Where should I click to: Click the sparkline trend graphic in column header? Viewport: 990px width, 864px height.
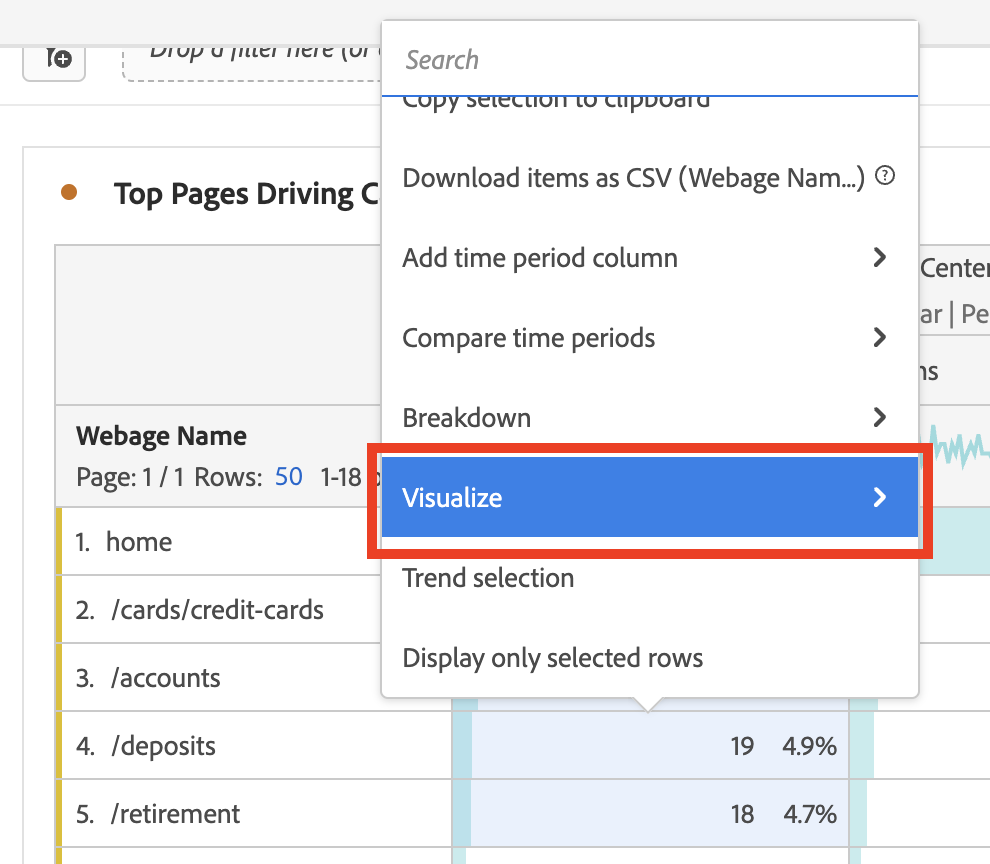click(x=955, y=446)
